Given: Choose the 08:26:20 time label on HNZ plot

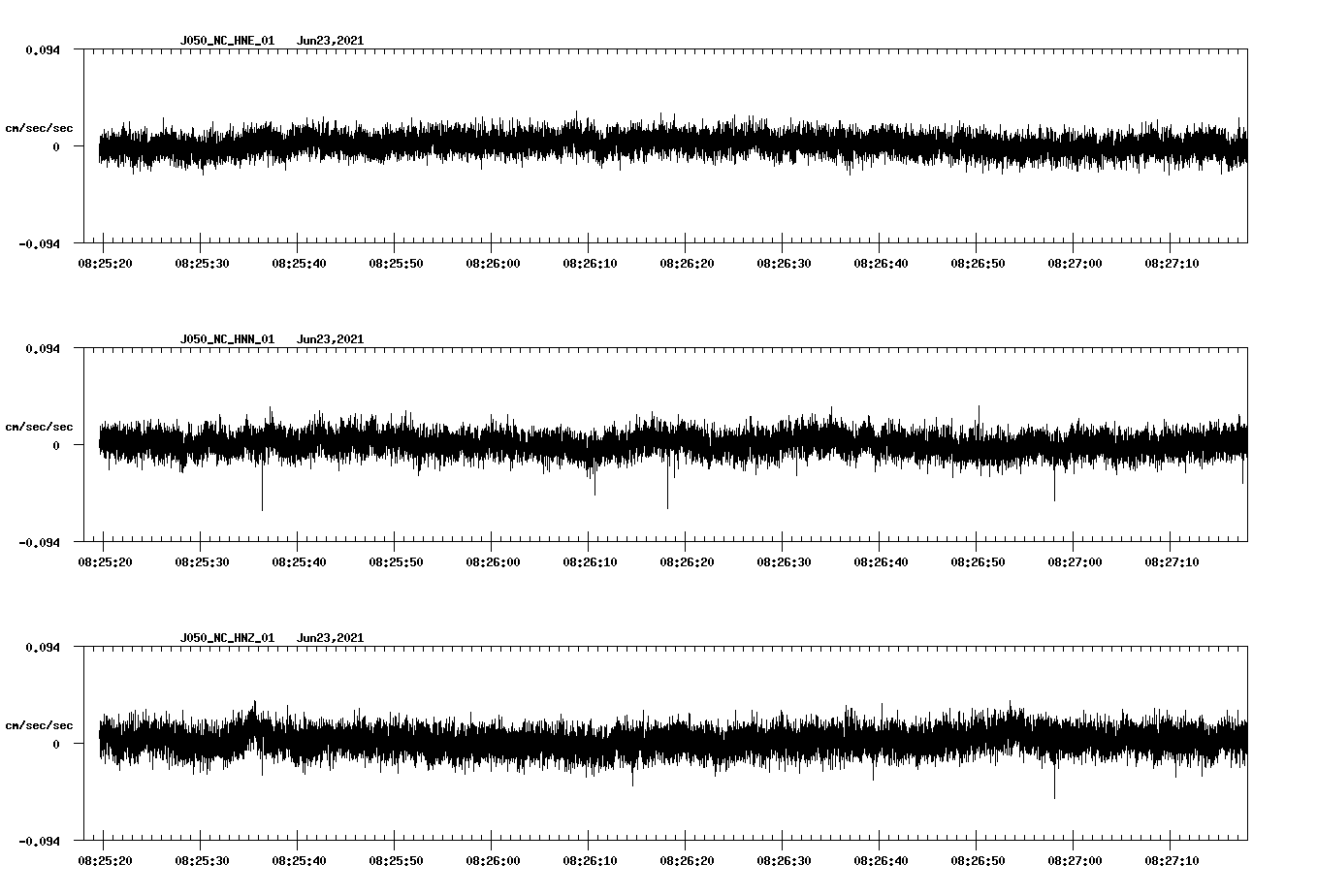Looking at the screenshot, I should [687, 861].
